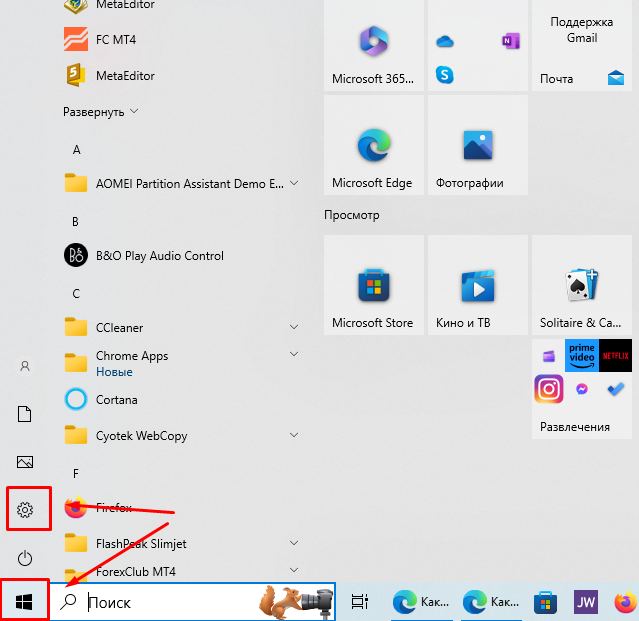
Task: Open the Documents sidebar icon
Action: coord(25,414)
